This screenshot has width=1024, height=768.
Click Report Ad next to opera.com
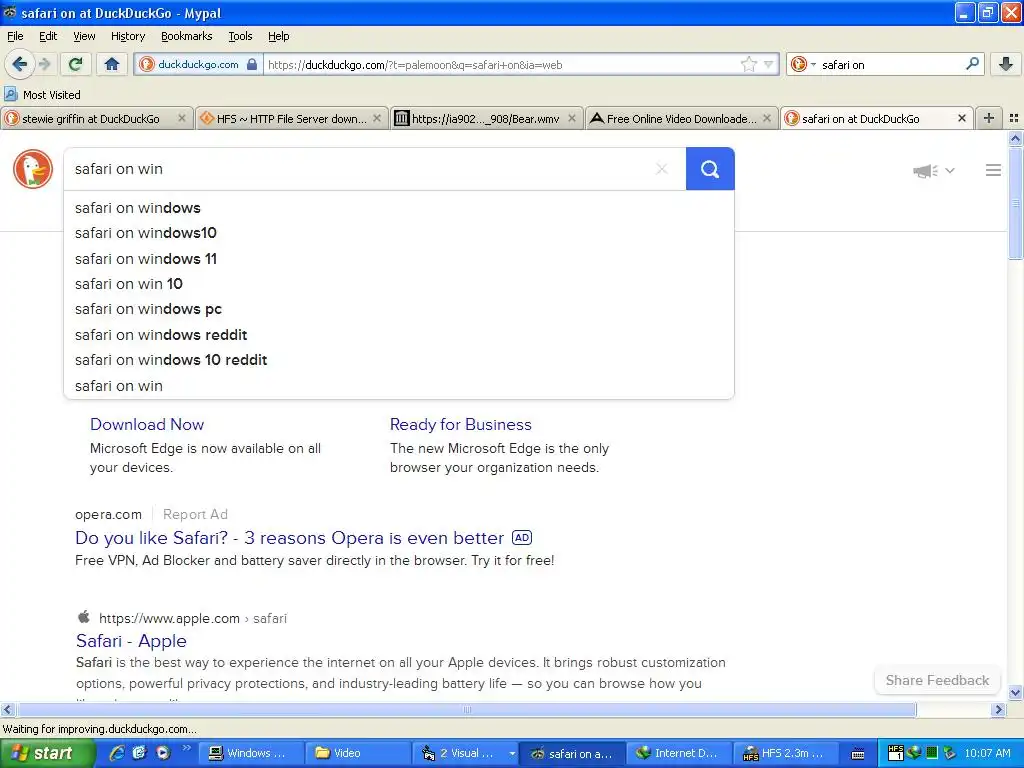[x=195, y=515]
